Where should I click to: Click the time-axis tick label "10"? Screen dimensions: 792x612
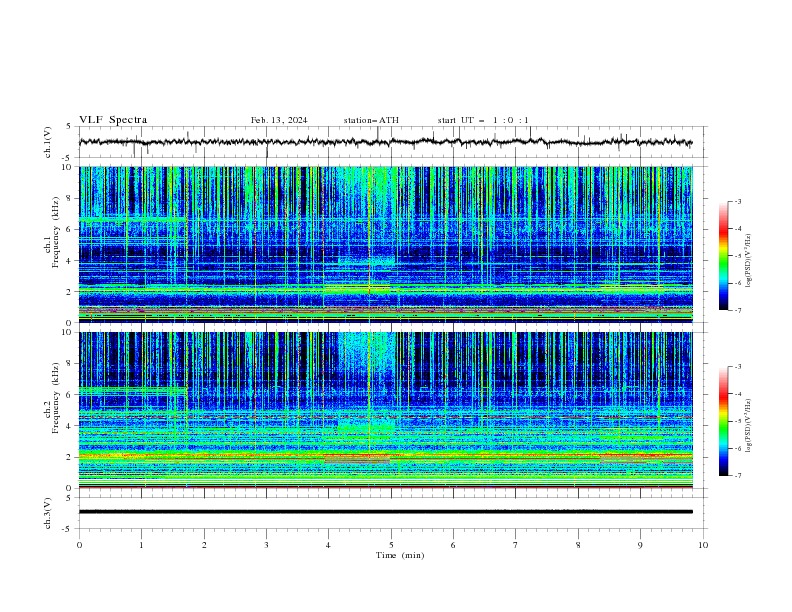click(x=703, y=545)
